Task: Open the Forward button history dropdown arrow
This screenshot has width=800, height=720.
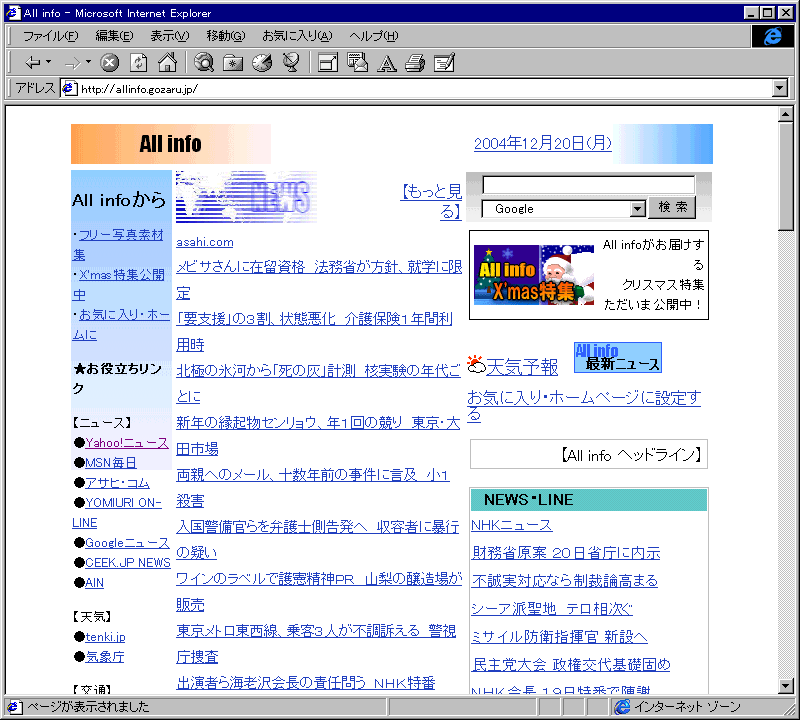Action: [88, 62]
